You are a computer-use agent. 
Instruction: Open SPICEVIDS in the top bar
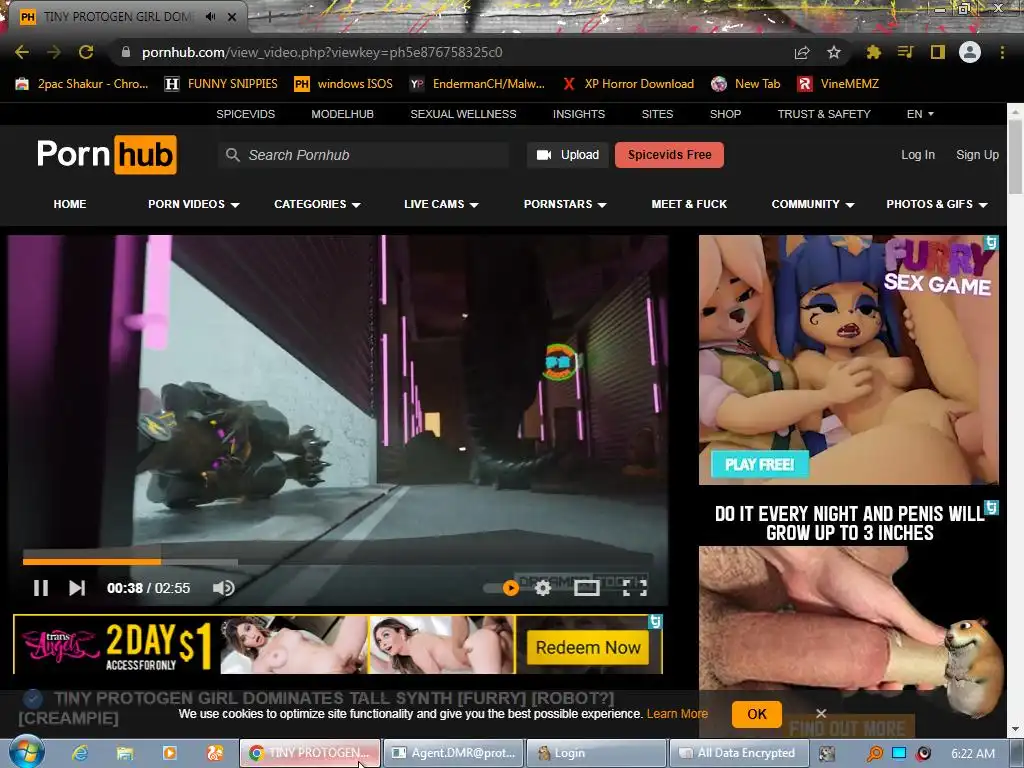click(x=246, y=114)
